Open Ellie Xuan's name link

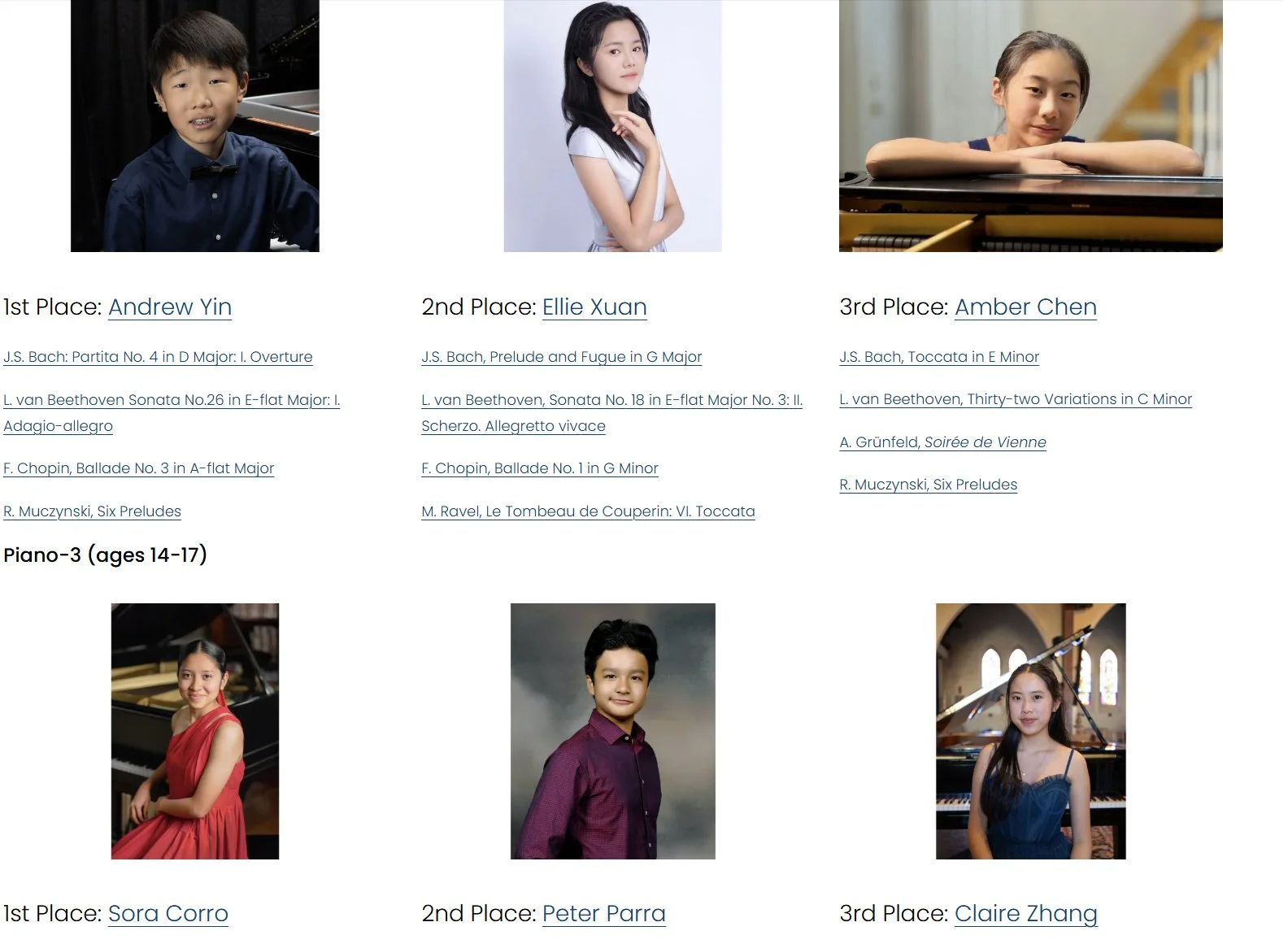click(x=594, y=307)
